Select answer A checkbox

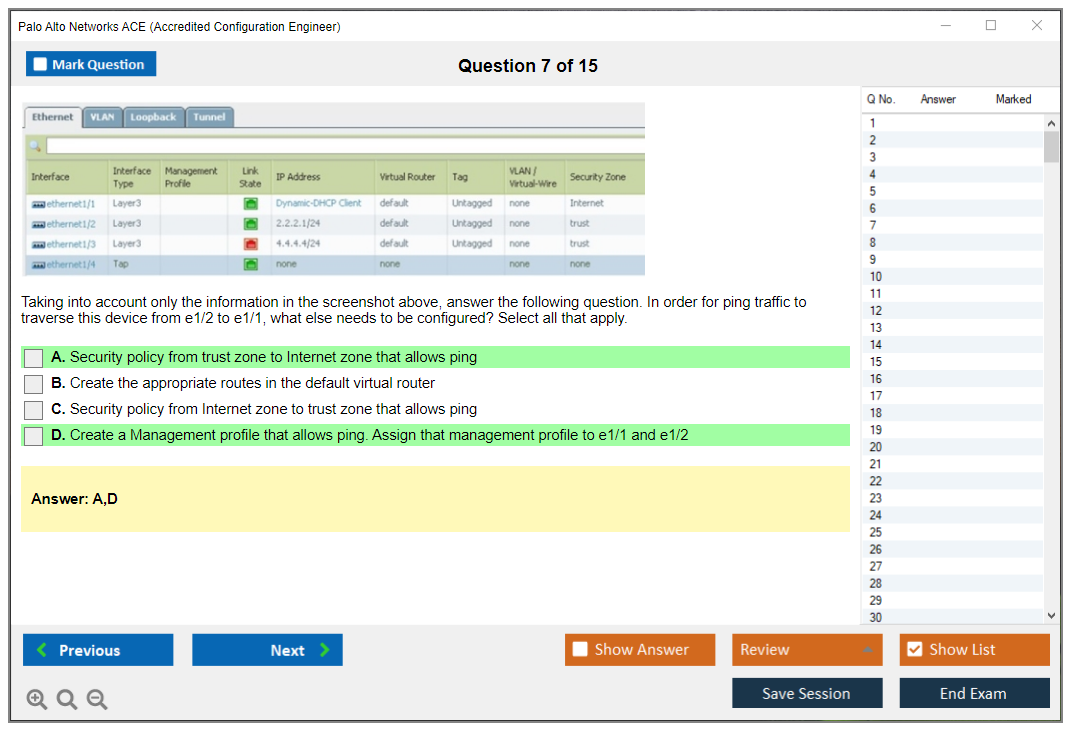tap(33, 358)
